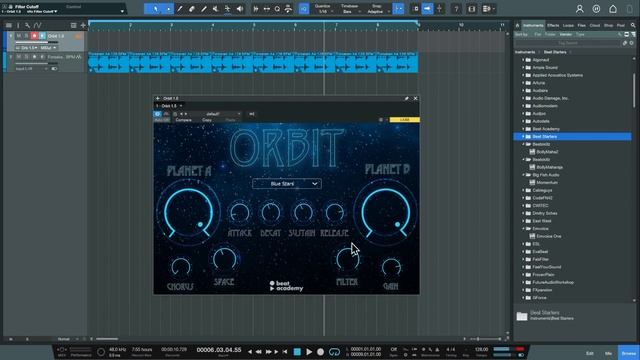The image size is (640, 360).
Task: Open the Timebase Bars dropdown
Action: click(349, 9)
